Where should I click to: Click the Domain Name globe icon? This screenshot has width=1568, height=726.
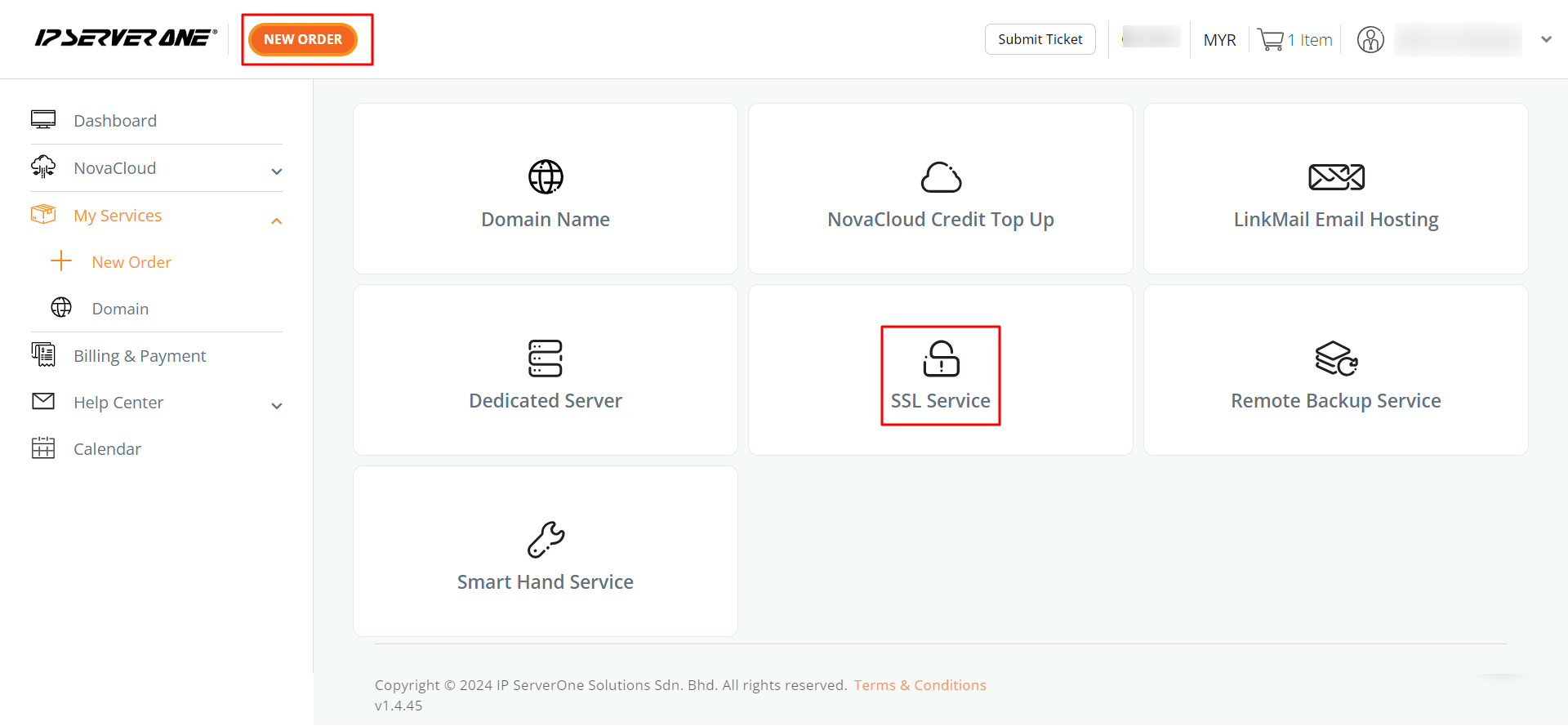pyautogui.click(x=546, y=176)
